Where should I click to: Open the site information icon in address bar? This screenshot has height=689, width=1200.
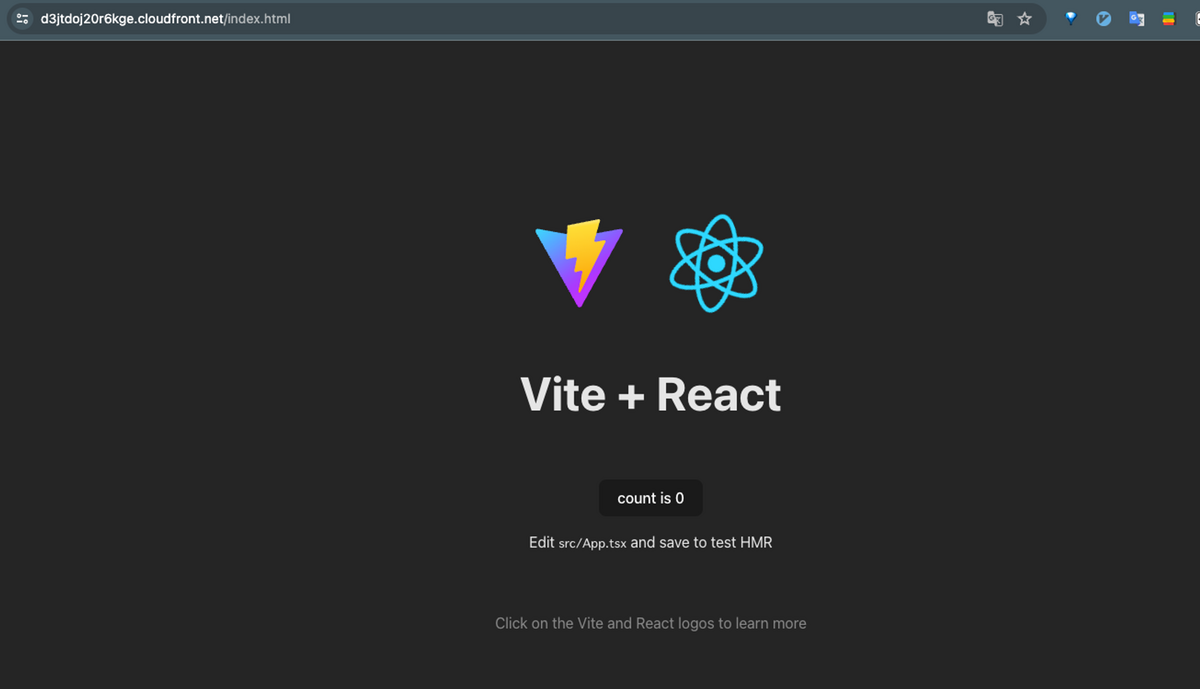tap(23, 18)
